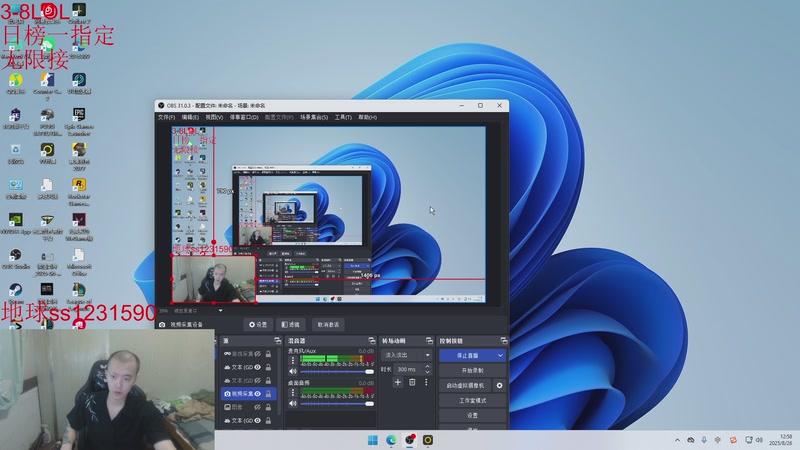The width and height of the screenshot is (800, 450).
Task: Open virtual camera gear settings icon
Action: (499, 386)
